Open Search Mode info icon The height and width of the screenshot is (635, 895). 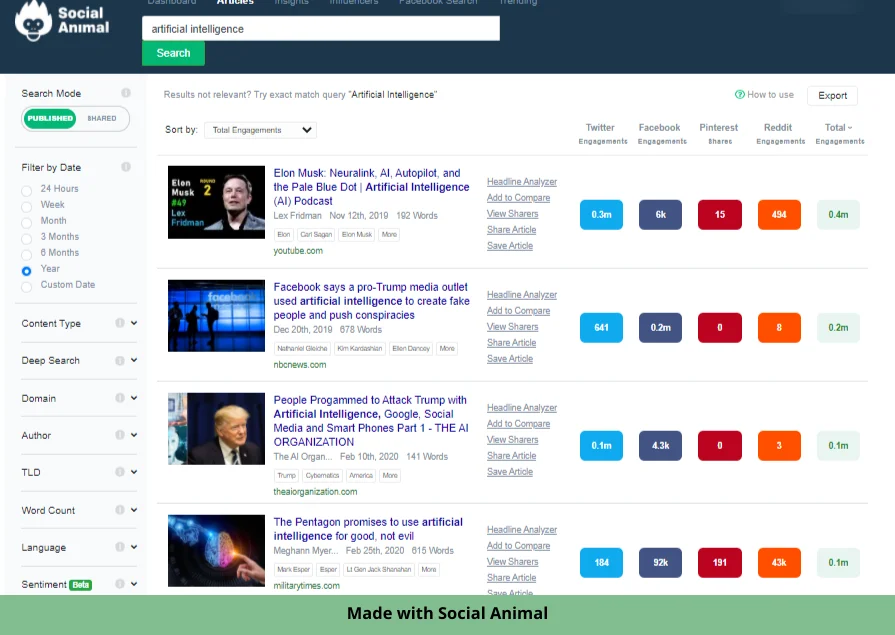[126, 93]
